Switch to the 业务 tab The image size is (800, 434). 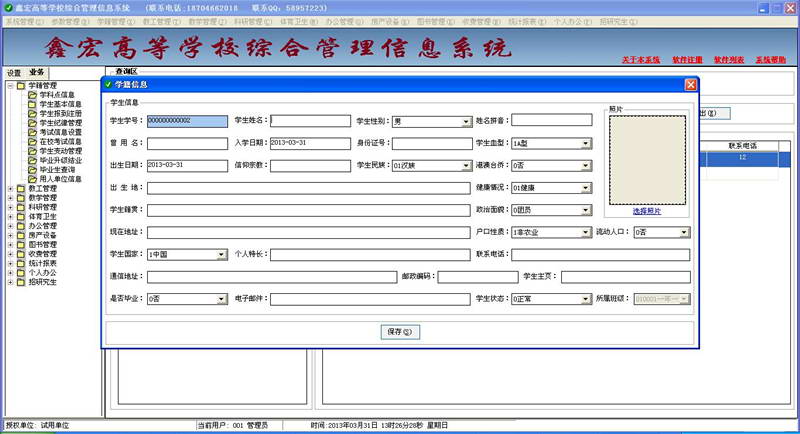click(37, 72)
